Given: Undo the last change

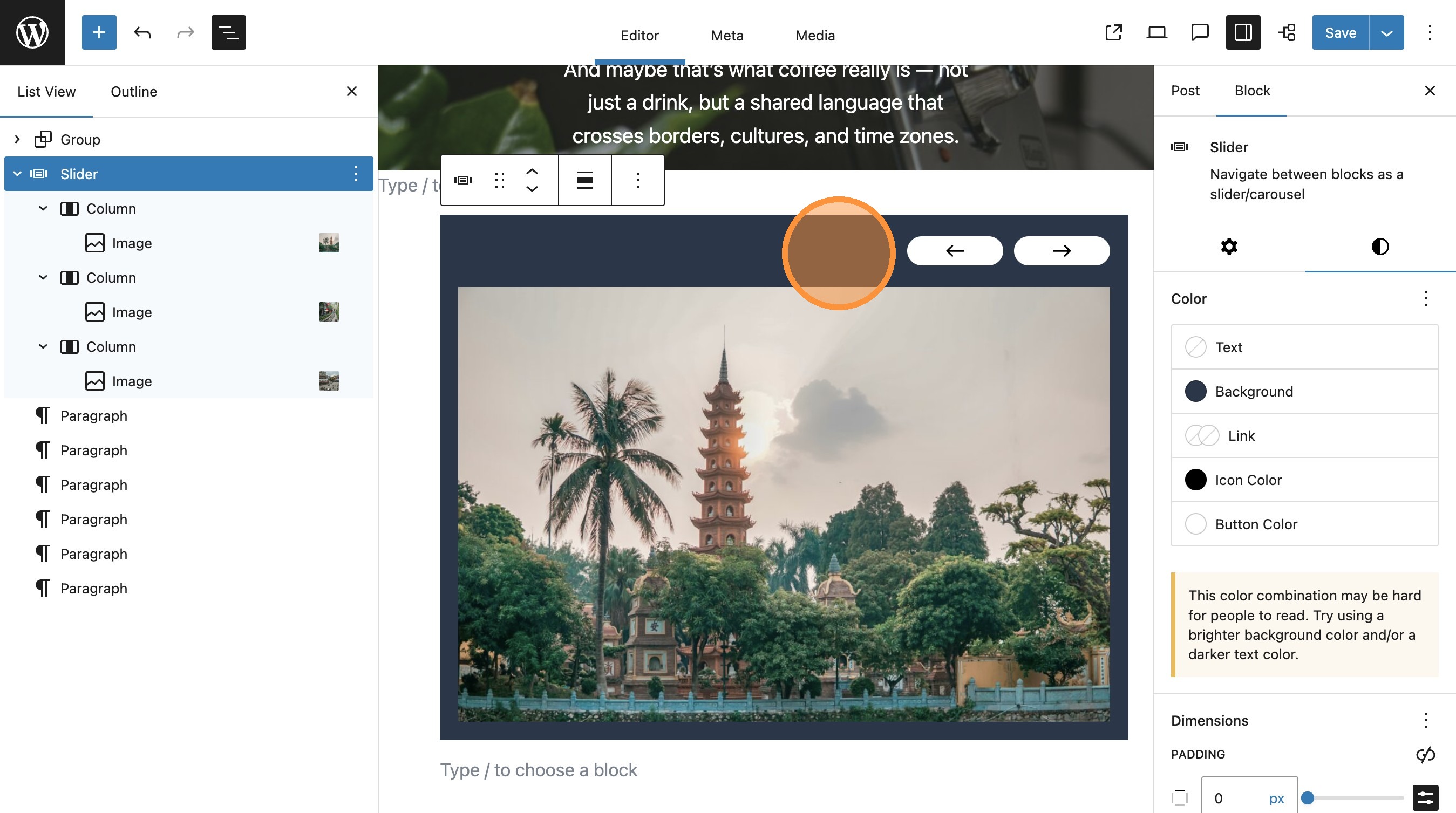Looking at the screenshot, I should pyautogui.click(x=142, y=32).
